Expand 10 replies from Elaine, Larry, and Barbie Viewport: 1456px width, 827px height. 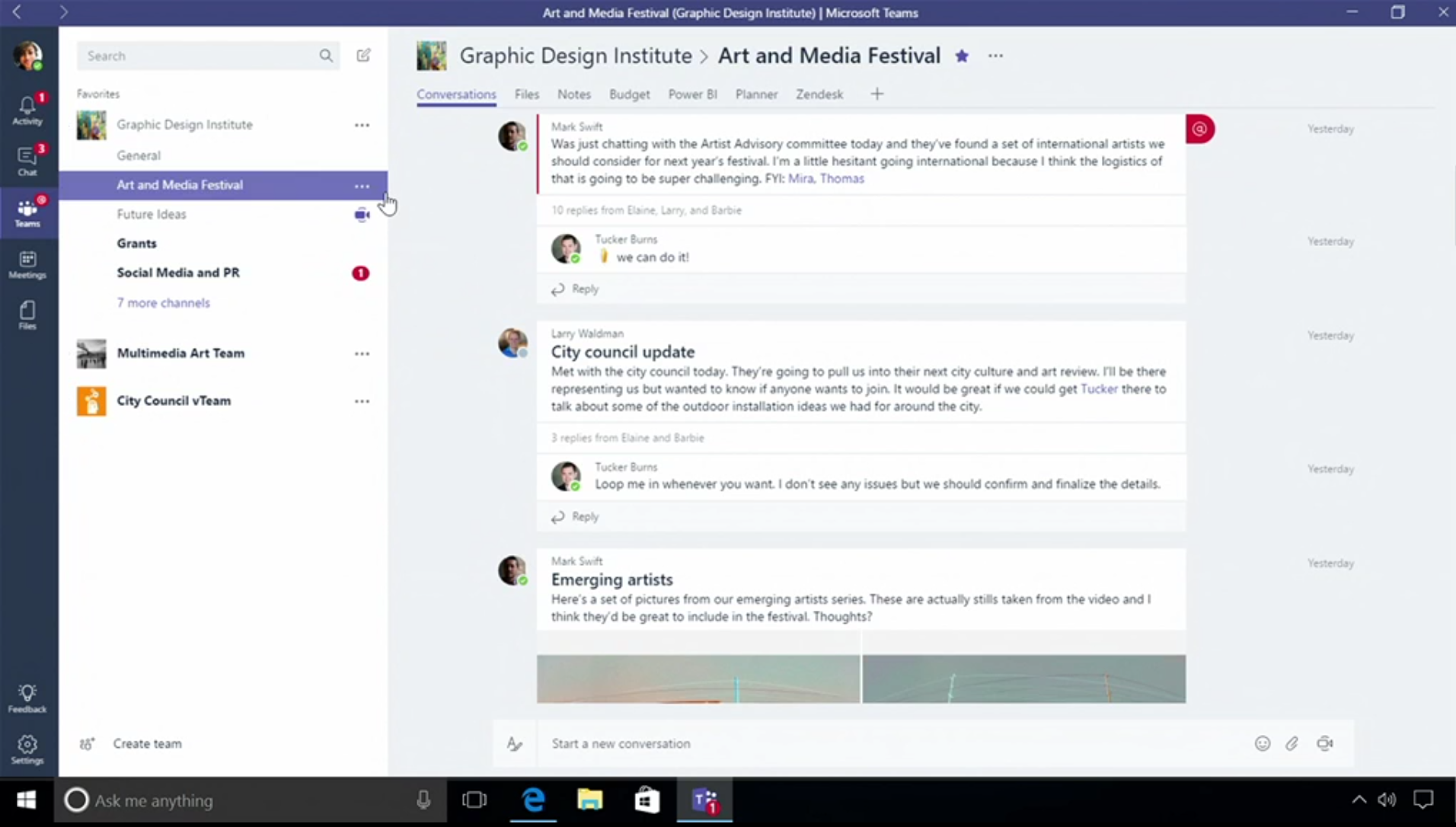(646, 210)
